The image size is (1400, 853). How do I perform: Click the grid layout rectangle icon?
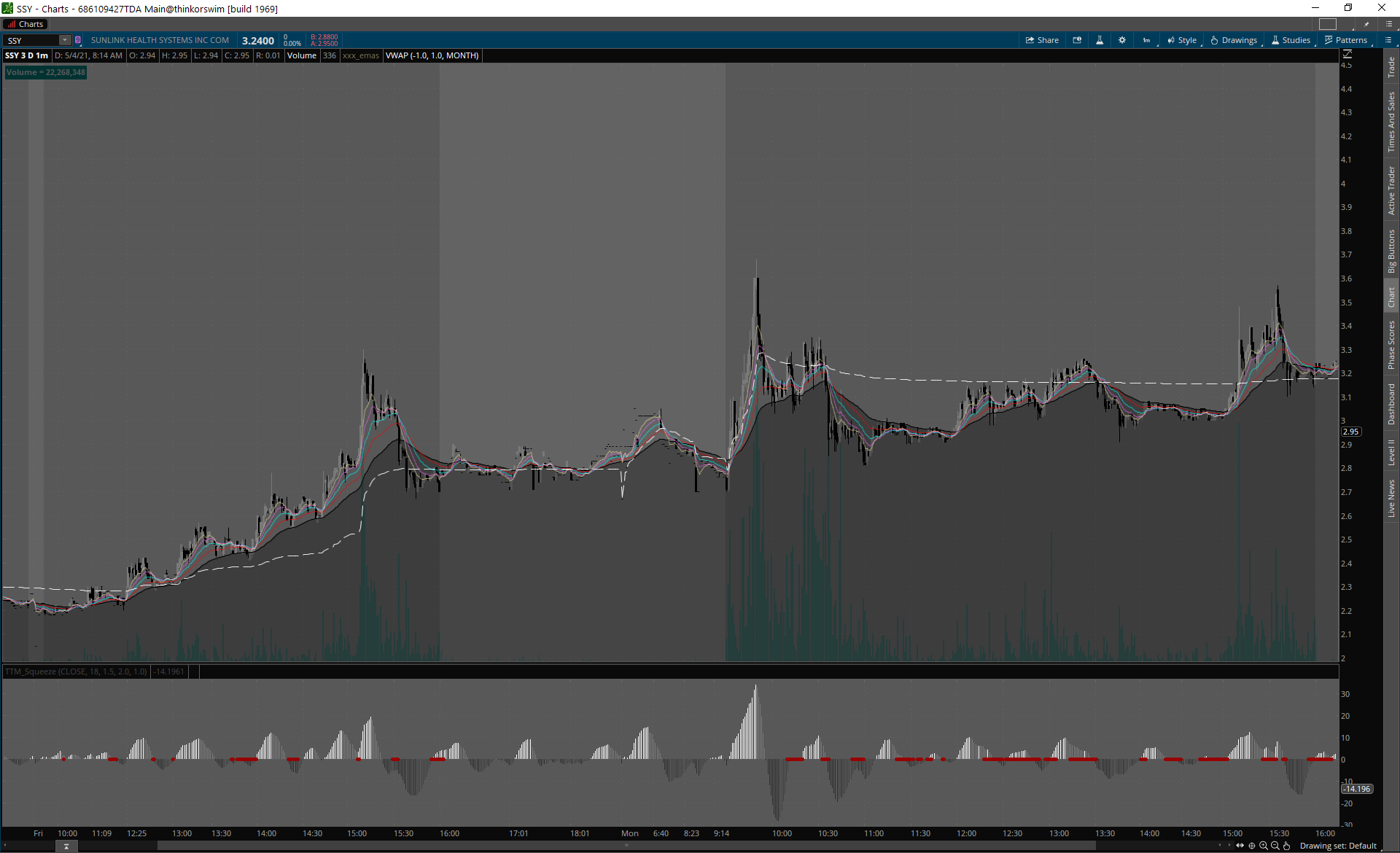[1328, 24]
